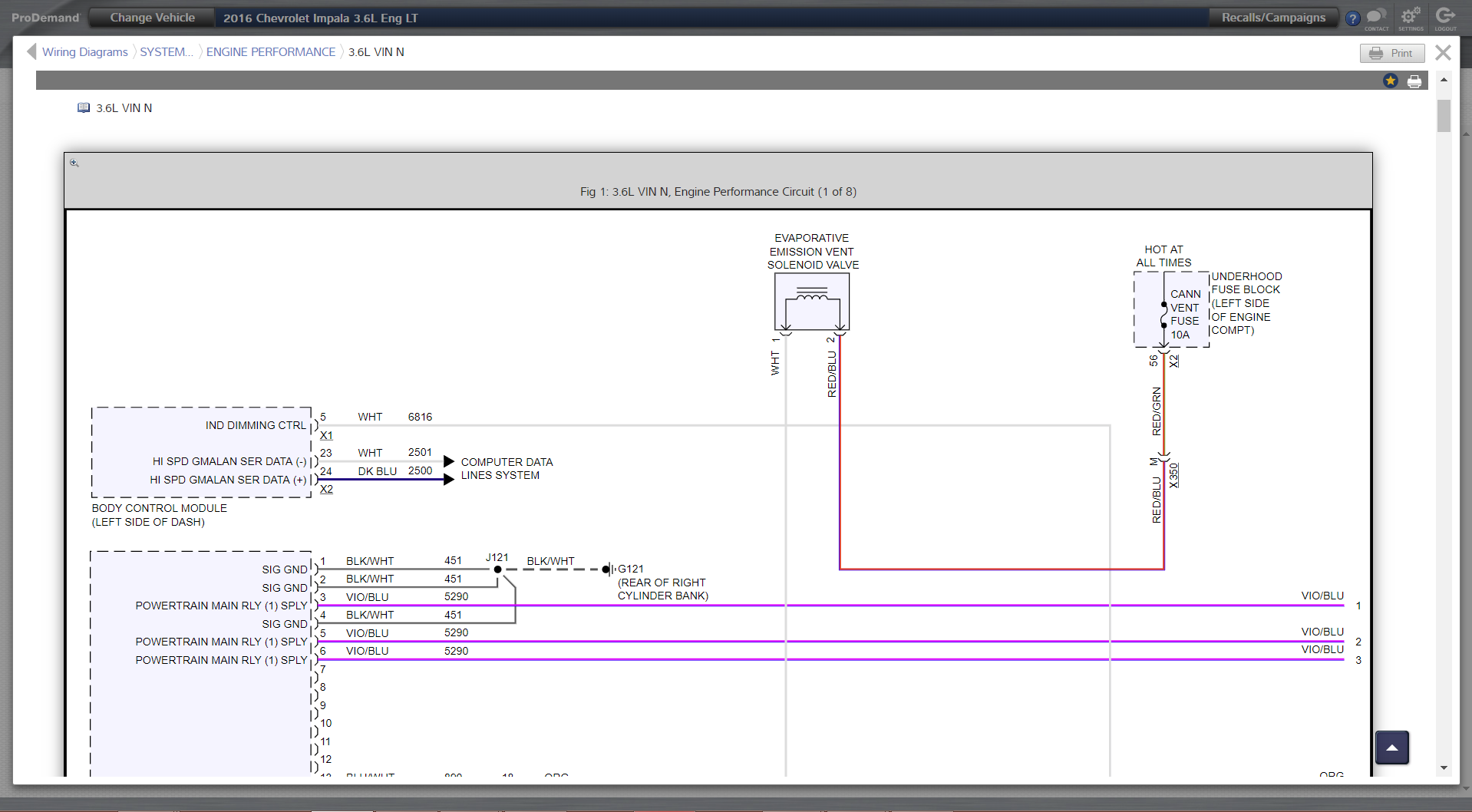Click the blue help question mark icon
This screenshot has height=812, width=1472.
coord(1353,18)
